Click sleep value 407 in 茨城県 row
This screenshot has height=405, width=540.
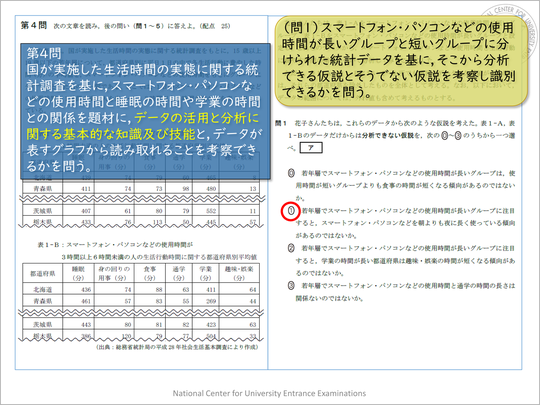[x=86, y=211]
